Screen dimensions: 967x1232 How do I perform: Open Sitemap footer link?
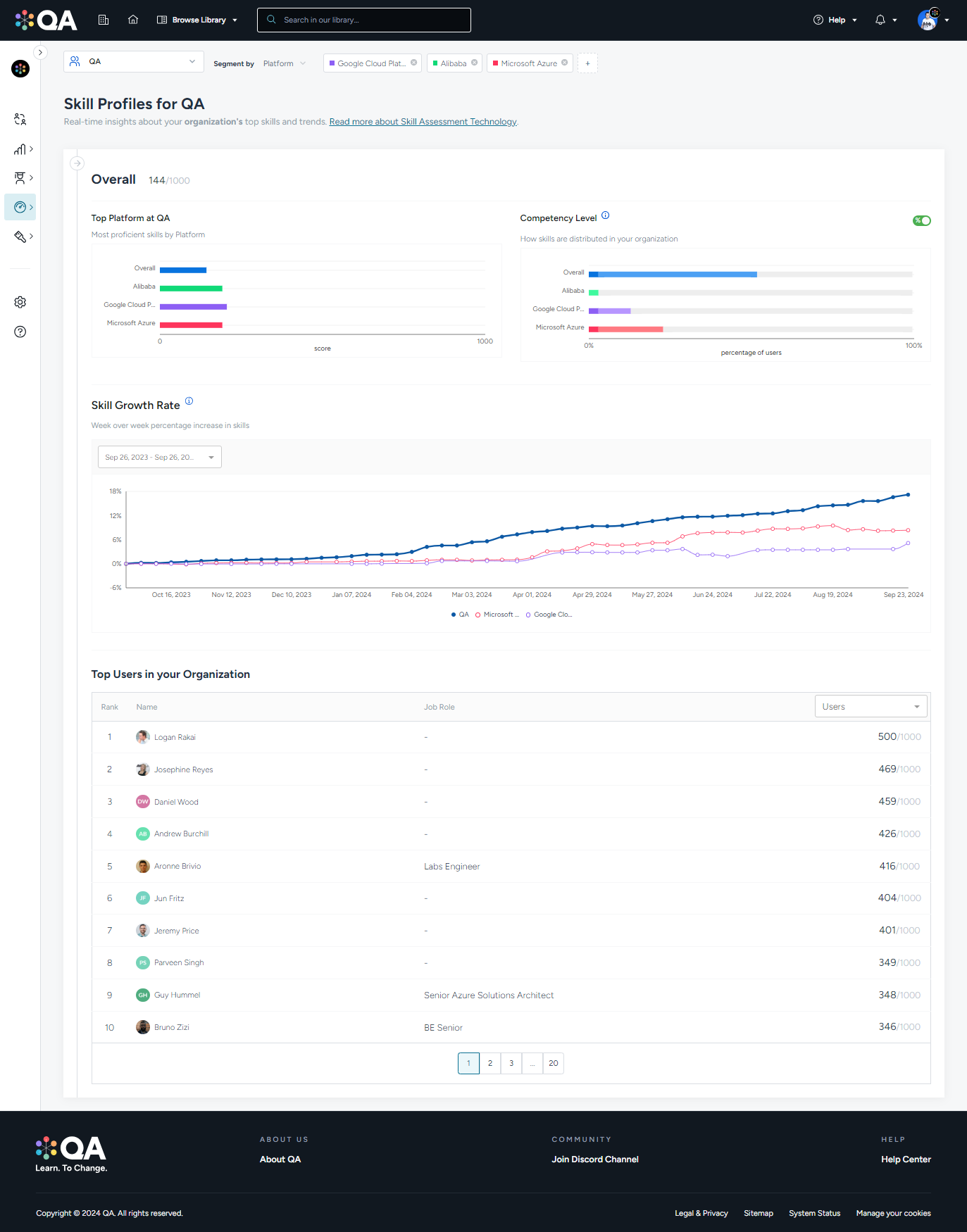click(x=759, y=1213)
